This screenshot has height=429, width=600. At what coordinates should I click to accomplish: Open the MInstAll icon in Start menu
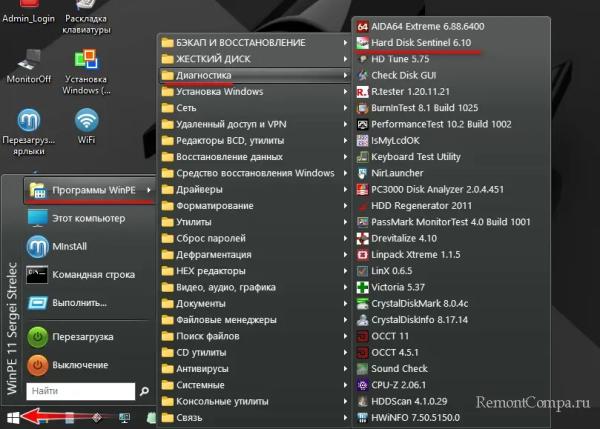click(x=37, y=246)
